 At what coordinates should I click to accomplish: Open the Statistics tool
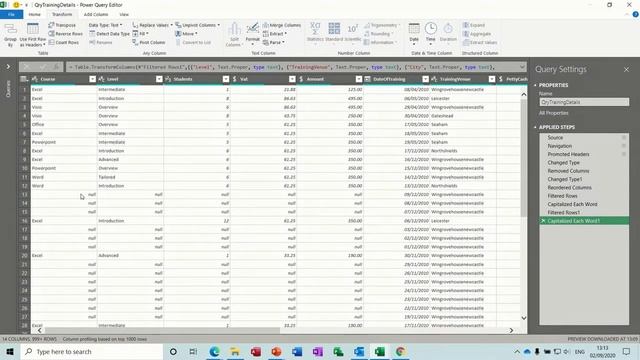pos(315,33)
